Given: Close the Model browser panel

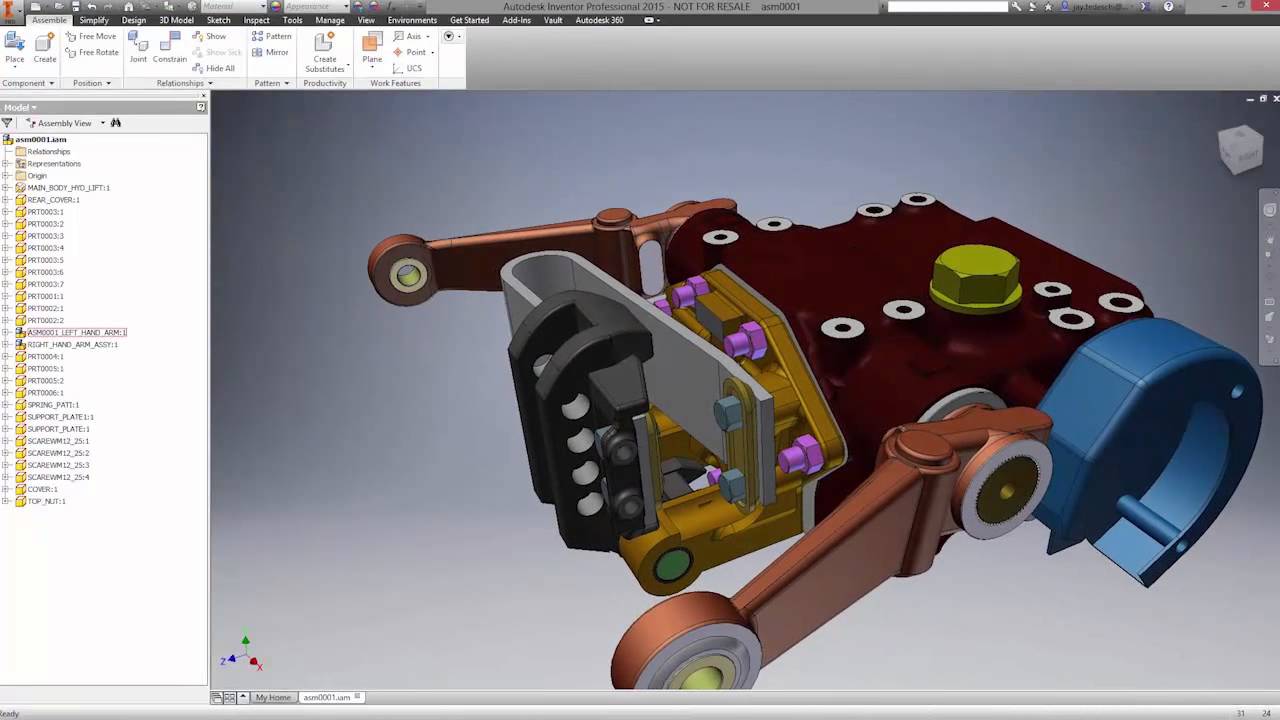Looking at the screenshot, I should click(x=204, y=96).
